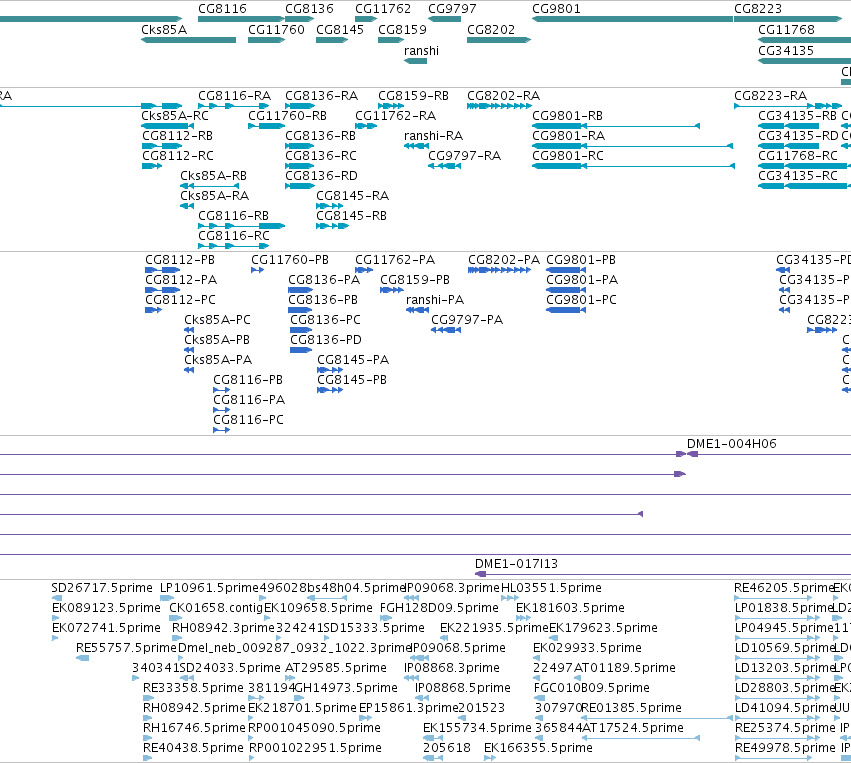Select EST RE55757.5prime
Image resolution: width=851 pixels, height=763 pixels.
126,648
